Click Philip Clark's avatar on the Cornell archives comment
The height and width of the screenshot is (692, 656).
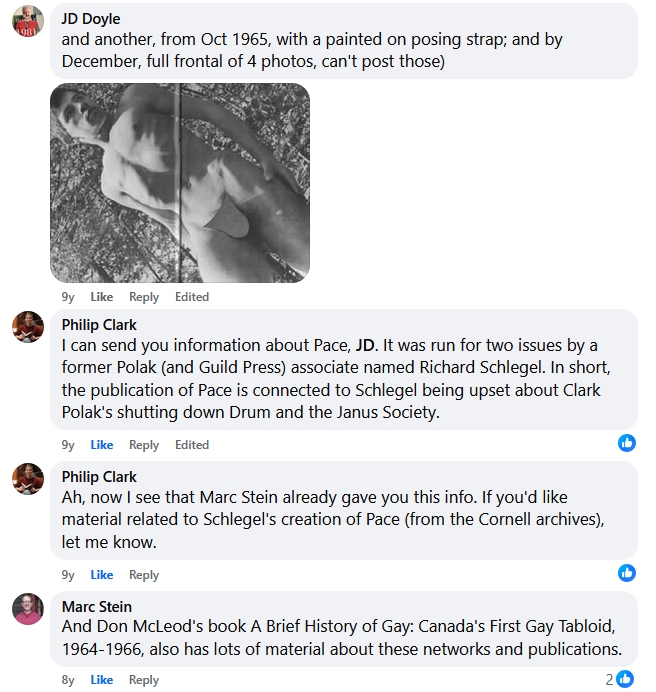click(x=28, y=479)
